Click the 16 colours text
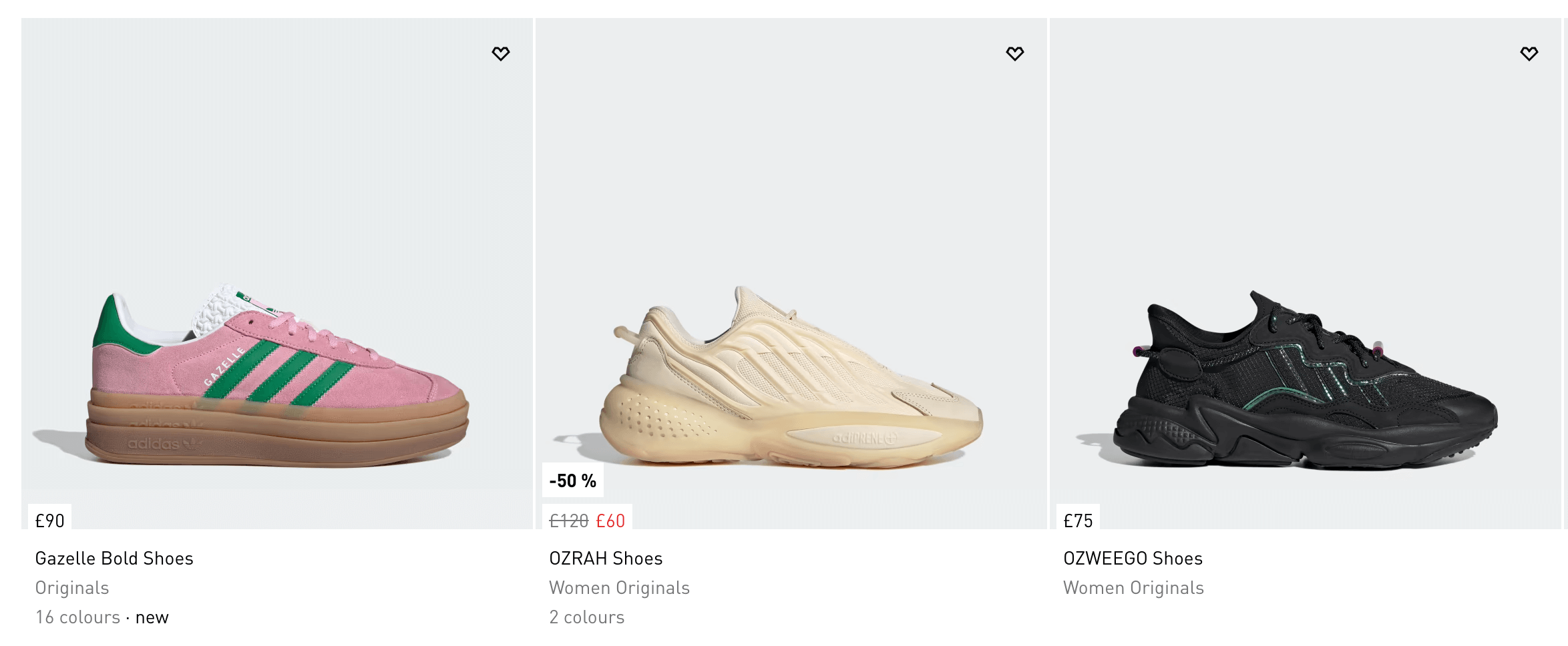The width and height of the screenshot is (1568, 646). (77, 617)
